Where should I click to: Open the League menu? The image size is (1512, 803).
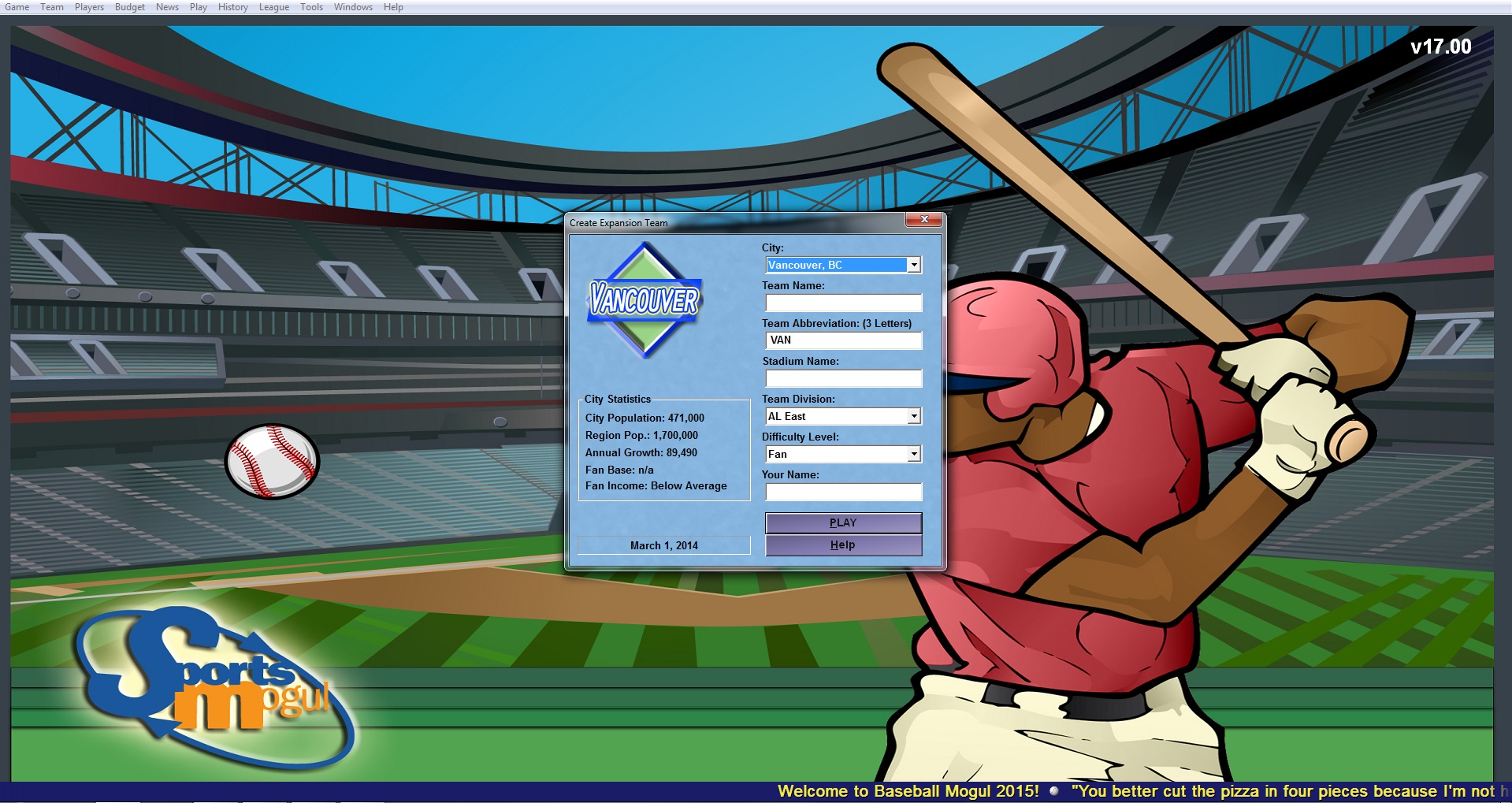click(273, 6)
